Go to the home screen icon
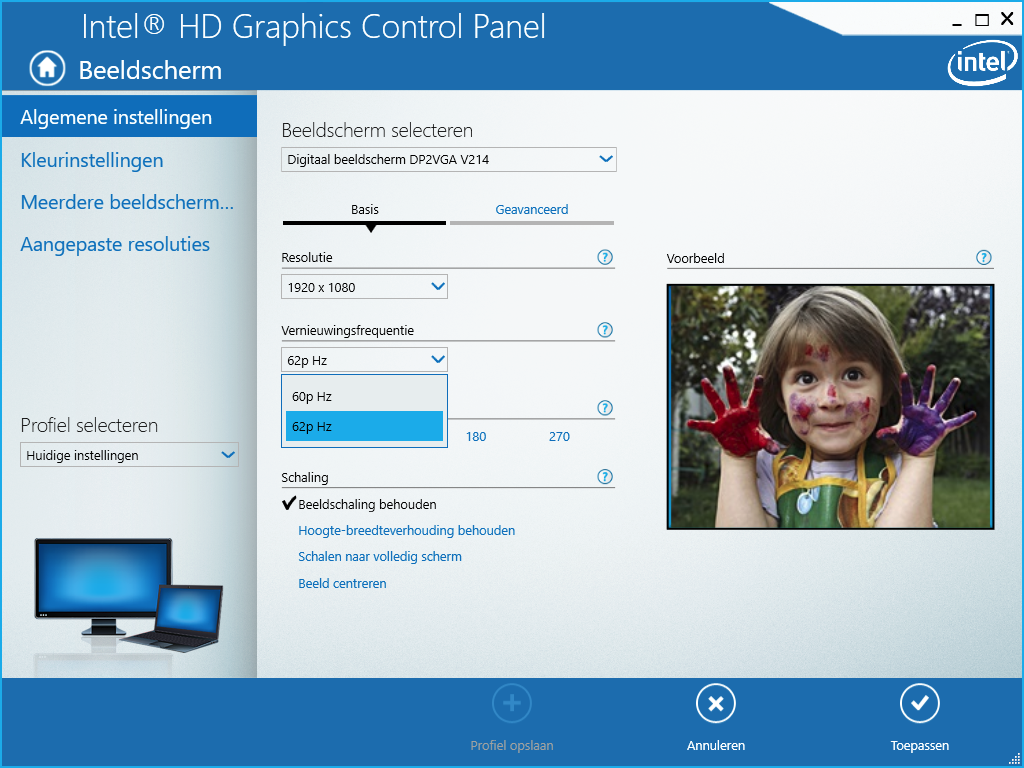Image resolution: width=1024 pixels, height=768 pixels. pyautogui.click(x=47, y=69)
